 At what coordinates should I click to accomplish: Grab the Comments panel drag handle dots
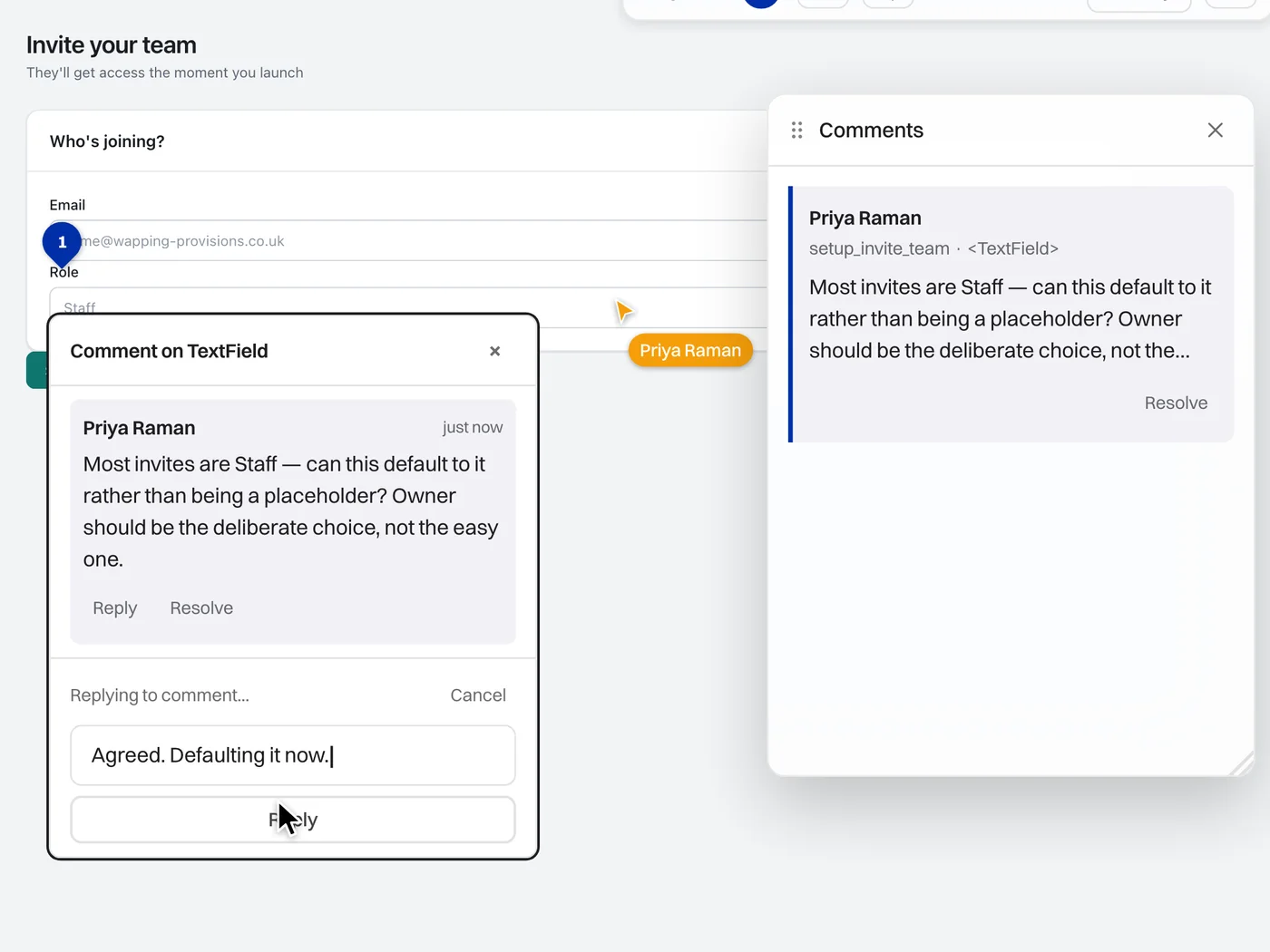pyautogui.click(x=796, y=131)
